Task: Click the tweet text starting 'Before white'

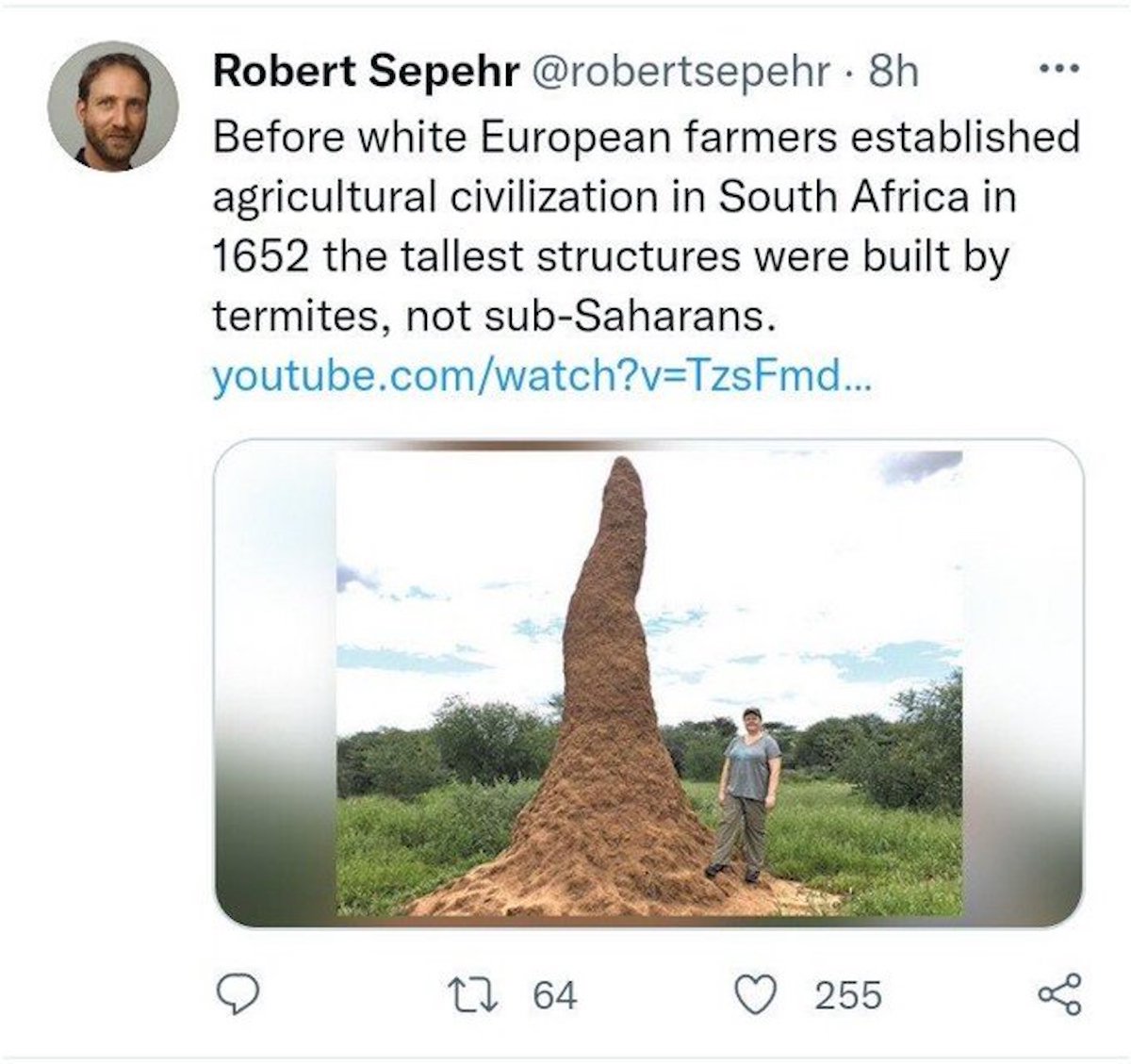Action: 646,138
